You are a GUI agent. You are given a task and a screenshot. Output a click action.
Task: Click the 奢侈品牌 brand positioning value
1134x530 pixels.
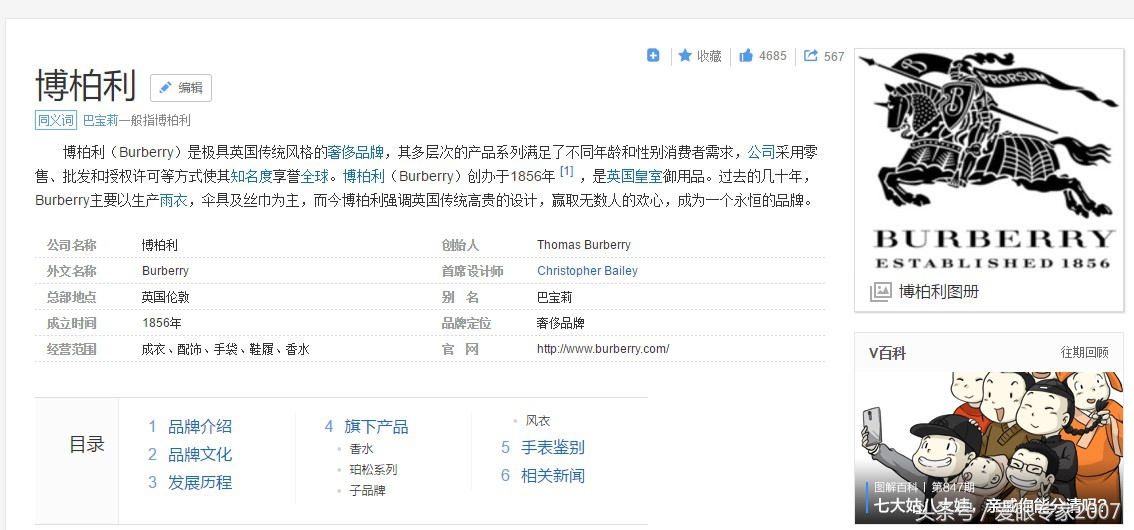(560, 323)
